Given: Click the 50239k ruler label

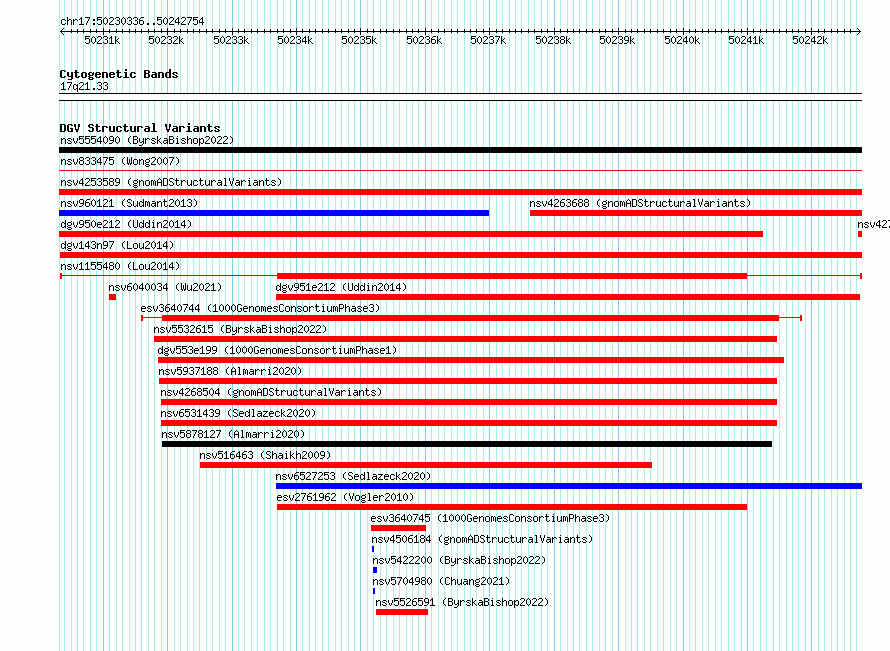Looking at the screenshot, I should [618, 40].
